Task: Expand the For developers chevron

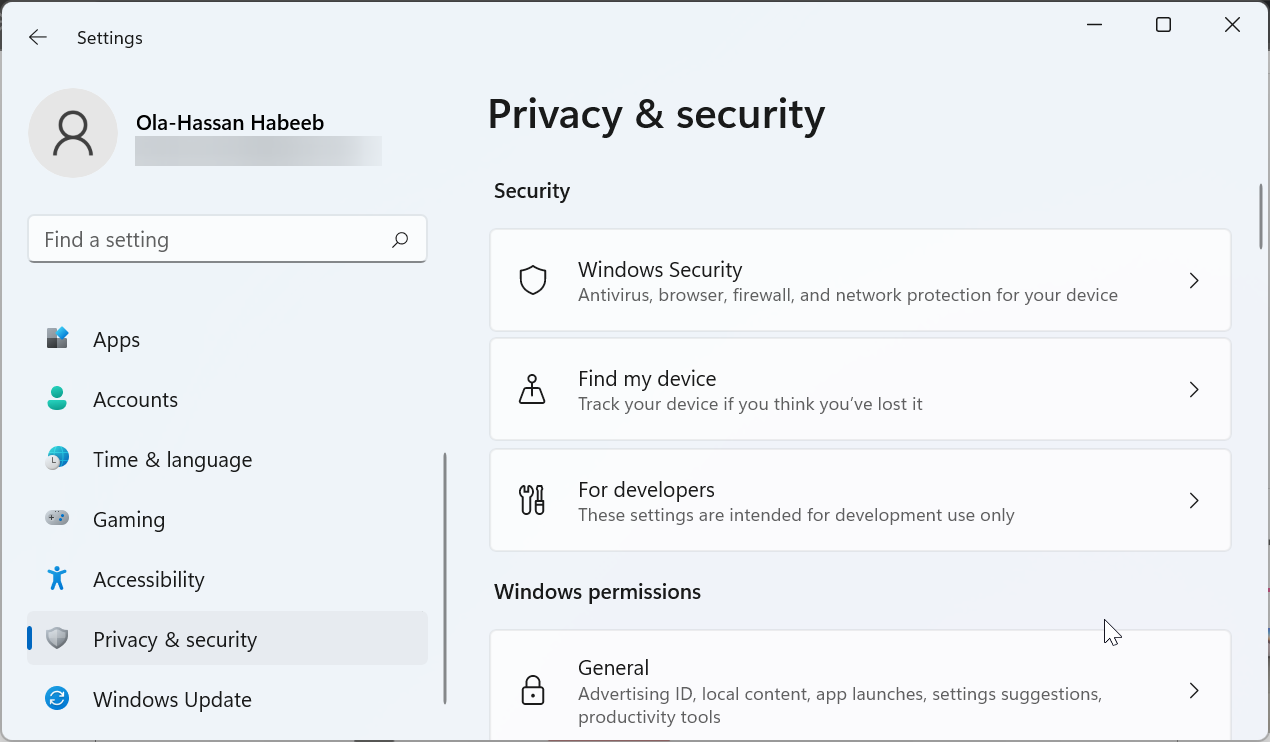Action: [x=1193, y=500]
